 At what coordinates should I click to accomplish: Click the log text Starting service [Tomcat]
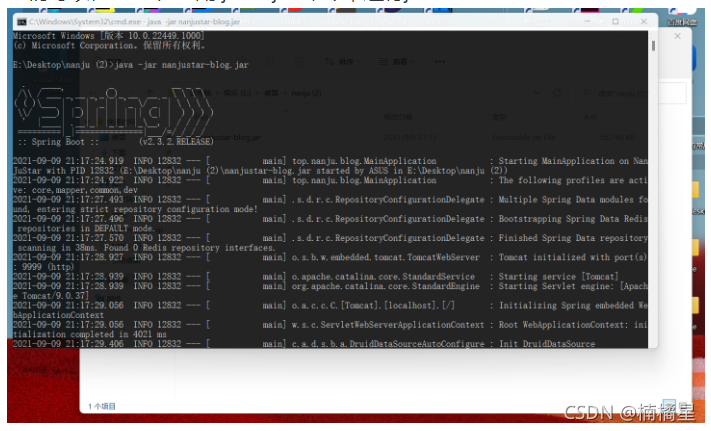[558, 276]
